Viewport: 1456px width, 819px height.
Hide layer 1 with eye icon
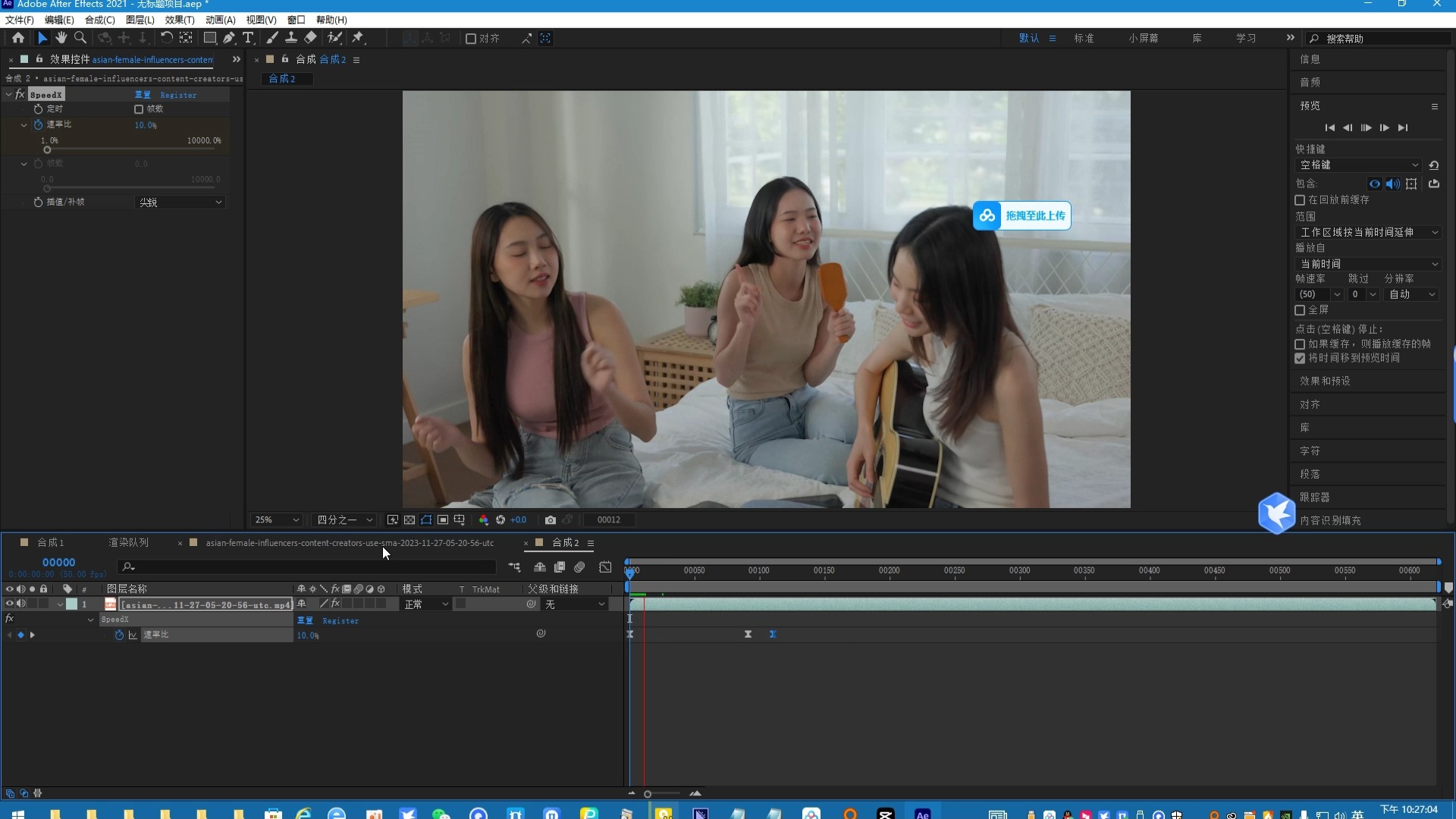click(9, 604)
